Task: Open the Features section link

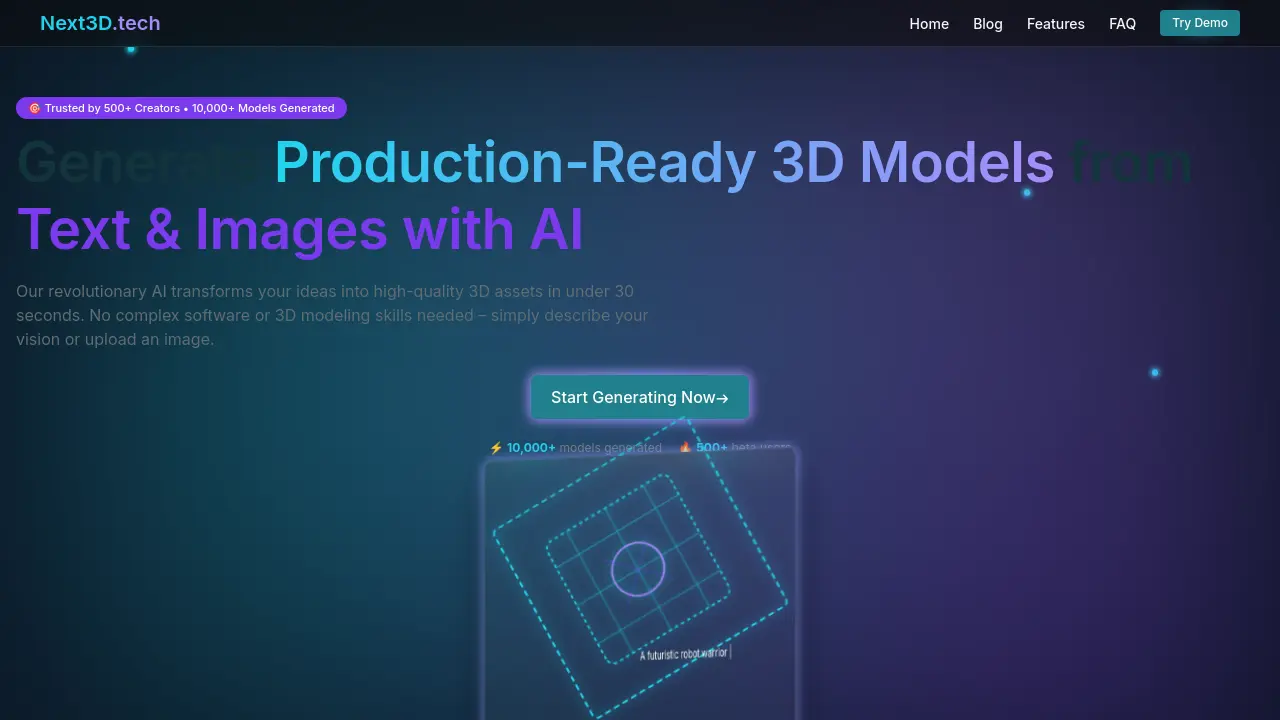Action: coord(1056,24)
